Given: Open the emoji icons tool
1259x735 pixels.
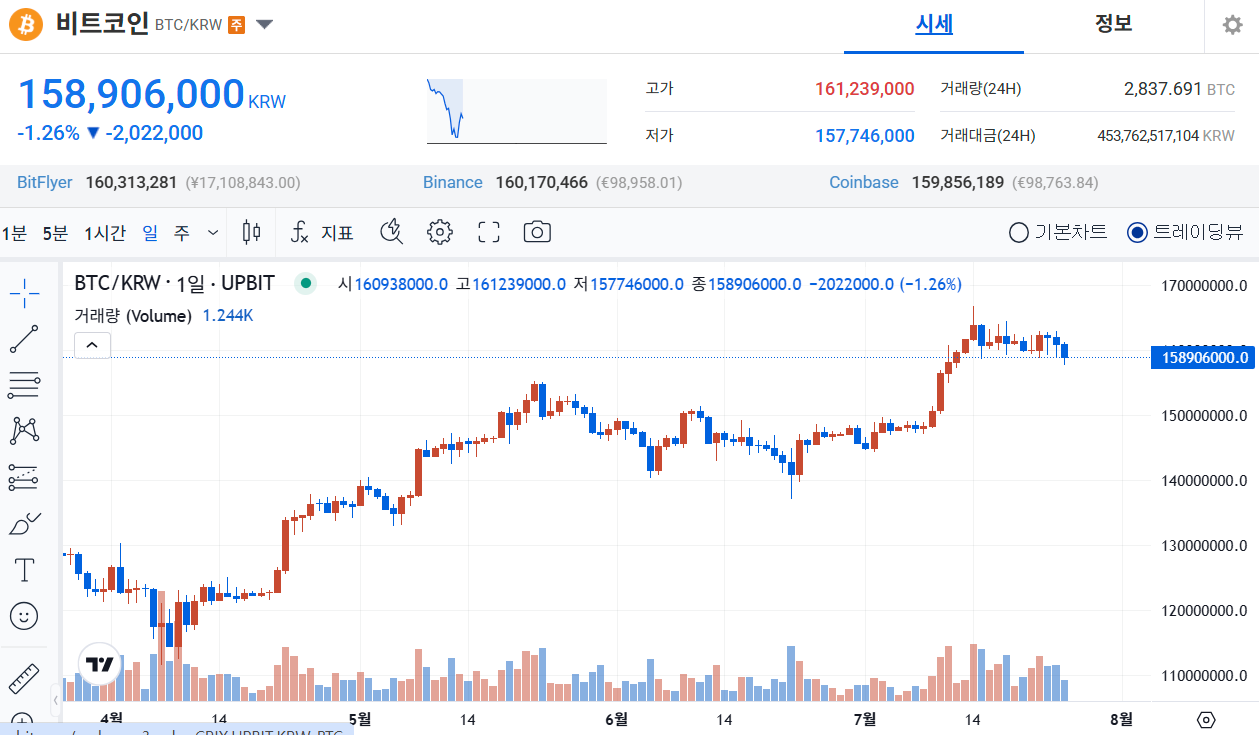Looking at the screenshot, I should (25, 615).
